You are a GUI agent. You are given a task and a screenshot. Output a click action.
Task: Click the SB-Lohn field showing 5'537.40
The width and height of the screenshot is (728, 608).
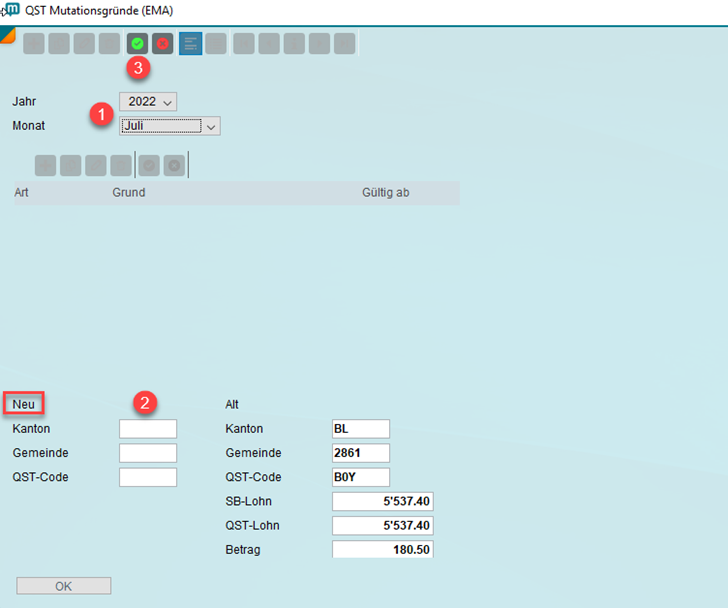[x=382, y=501]
